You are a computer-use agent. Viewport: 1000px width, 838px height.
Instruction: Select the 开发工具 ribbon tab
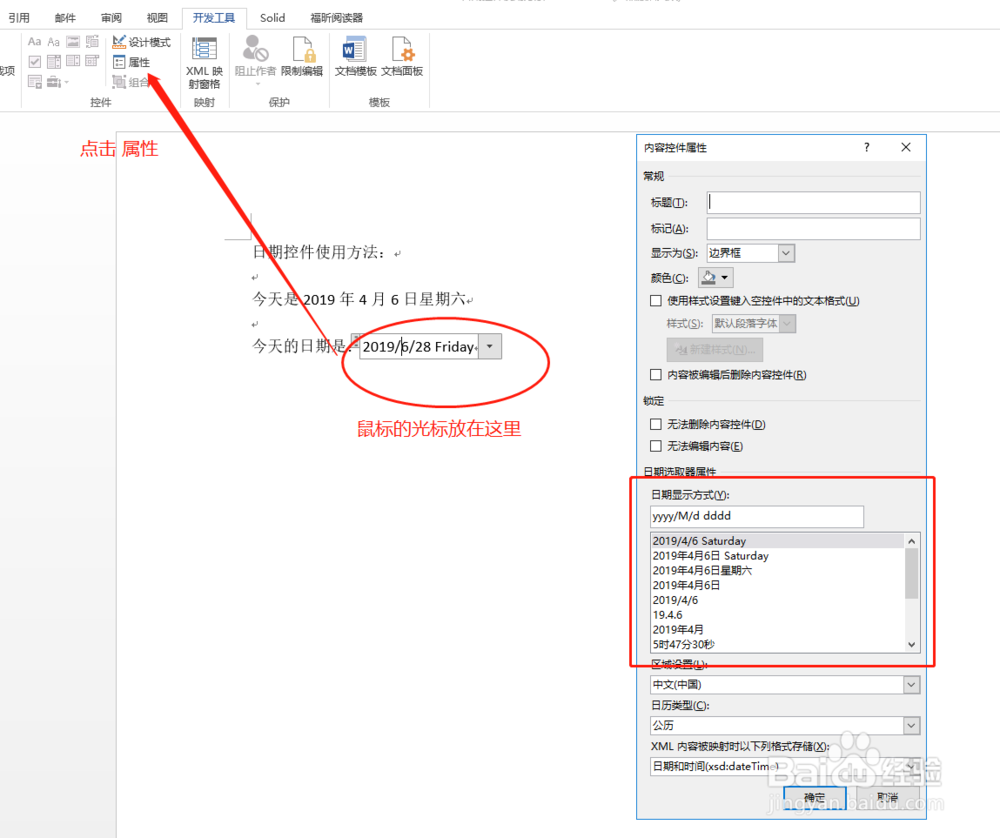[214, 18]
